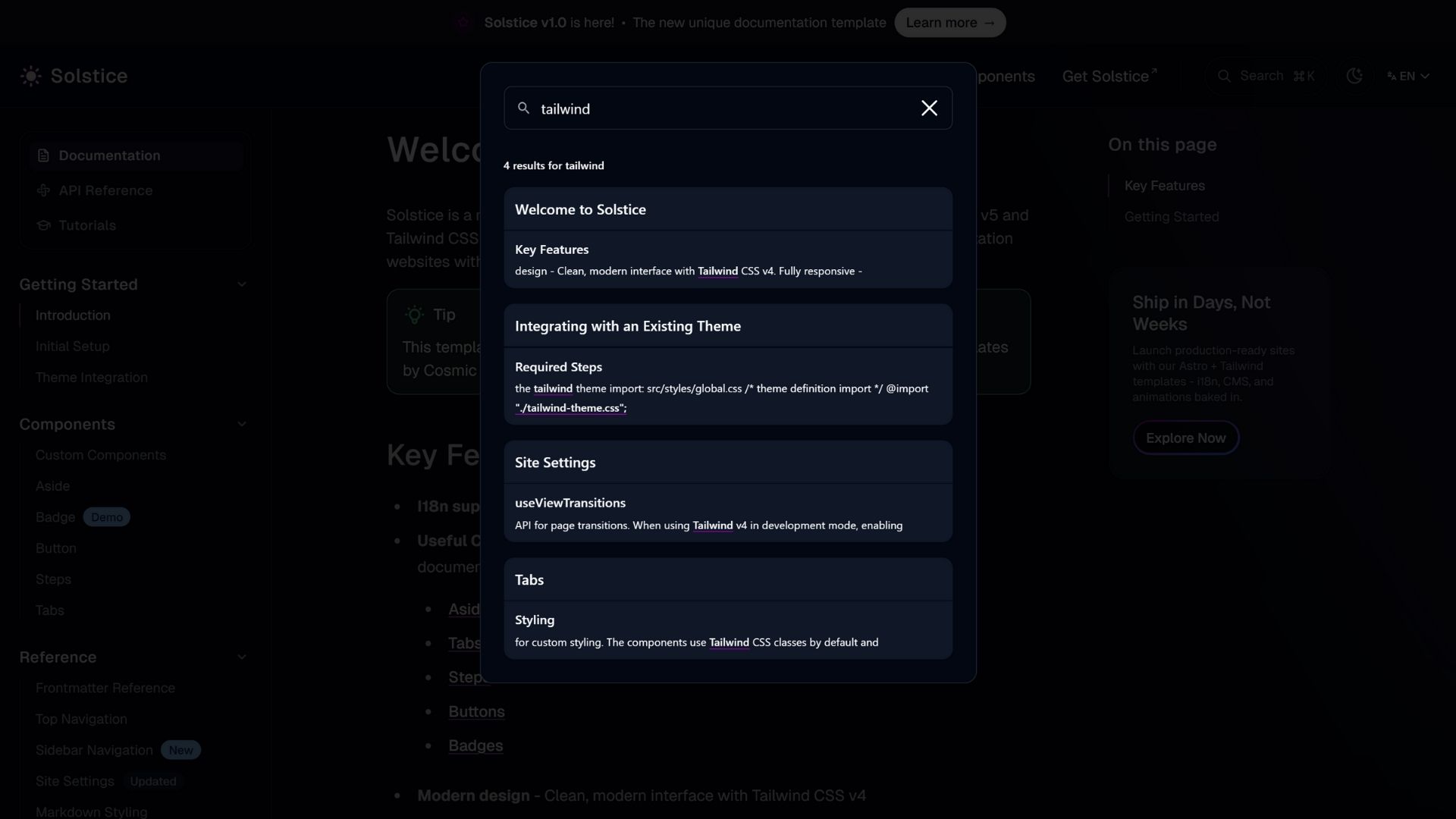Clear search with the X icon
Image resolution: width=1456 pixels, height=819 pixels.
click(x=929, y=108)
